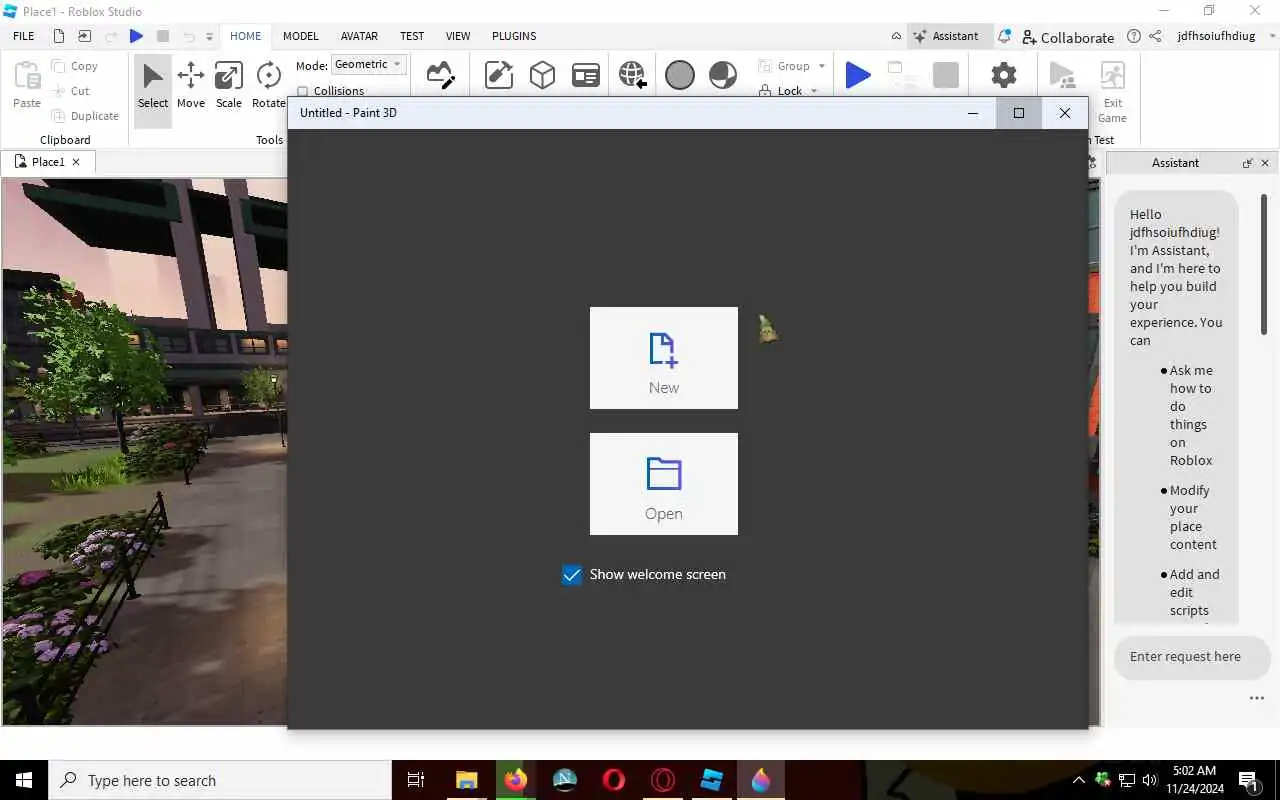Viewport: 1280px width, 800px height.
Task: Click the Duplicate button in Clipboard group
Action: 85,116
